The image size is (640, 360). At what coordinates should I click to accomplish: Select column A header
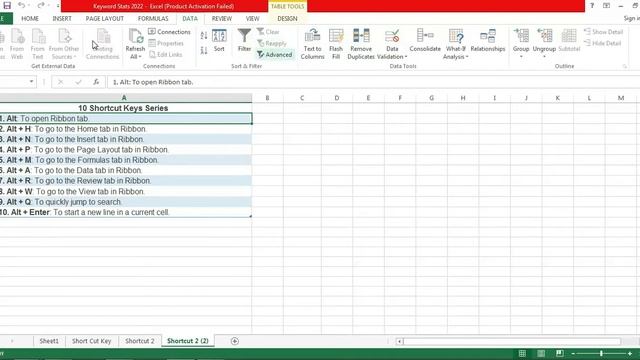[x=124, y=98]
